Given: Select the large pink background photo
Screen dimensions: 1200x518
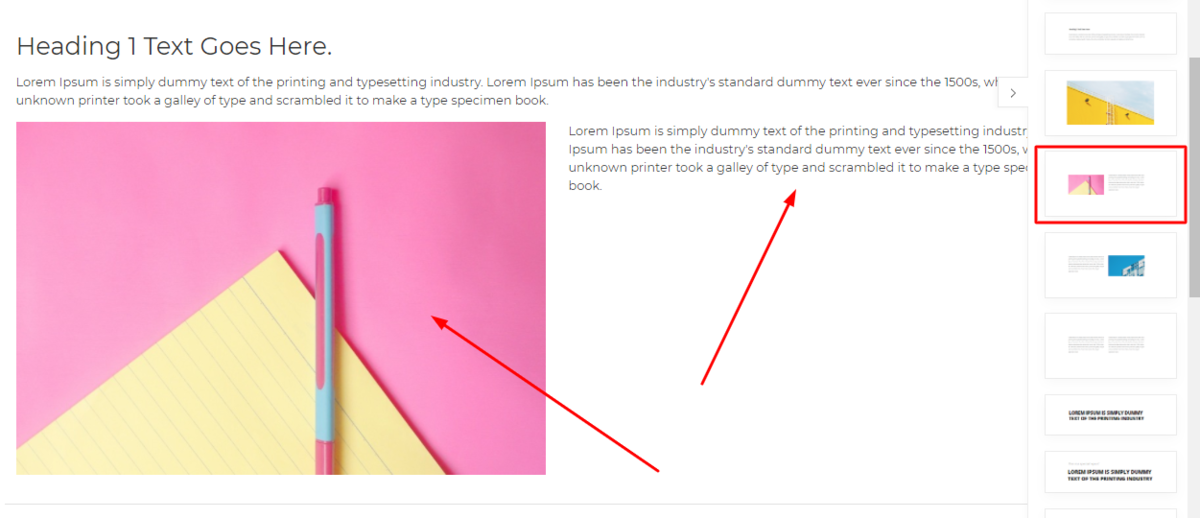Looking at the screenshot, I should click(x=281, y=298).
